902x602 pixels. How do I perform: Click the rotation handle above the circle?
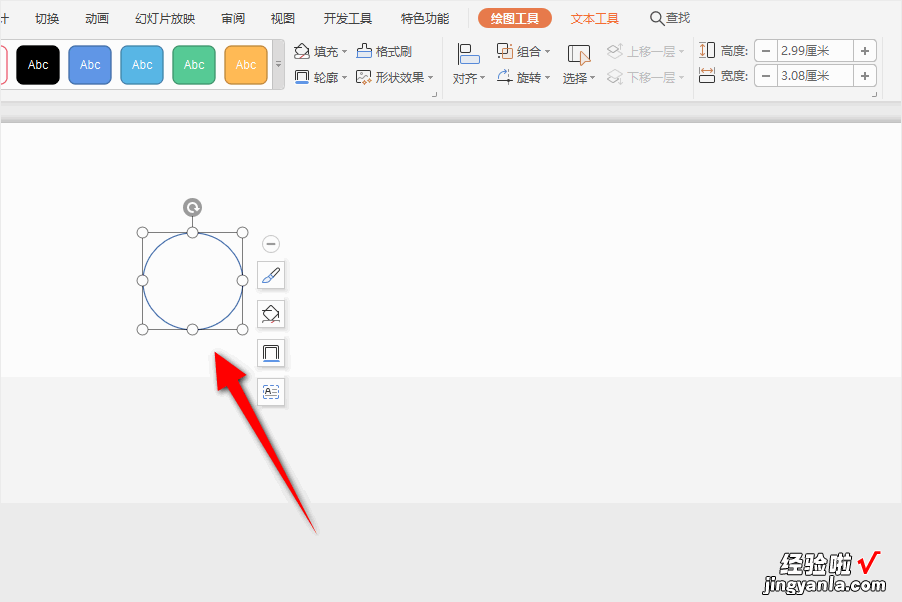pos(192,207)
